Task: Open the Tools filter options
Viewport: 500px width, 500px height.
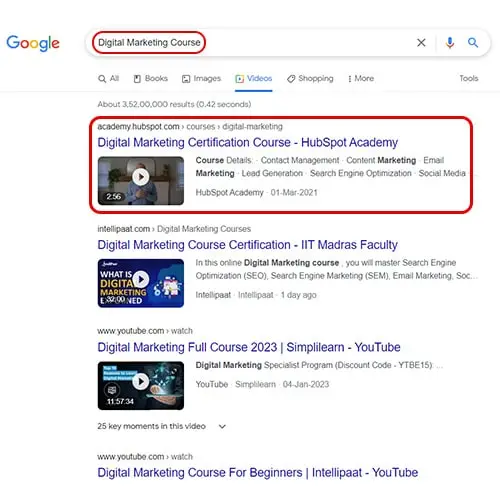Action: (x=469, y=79)
